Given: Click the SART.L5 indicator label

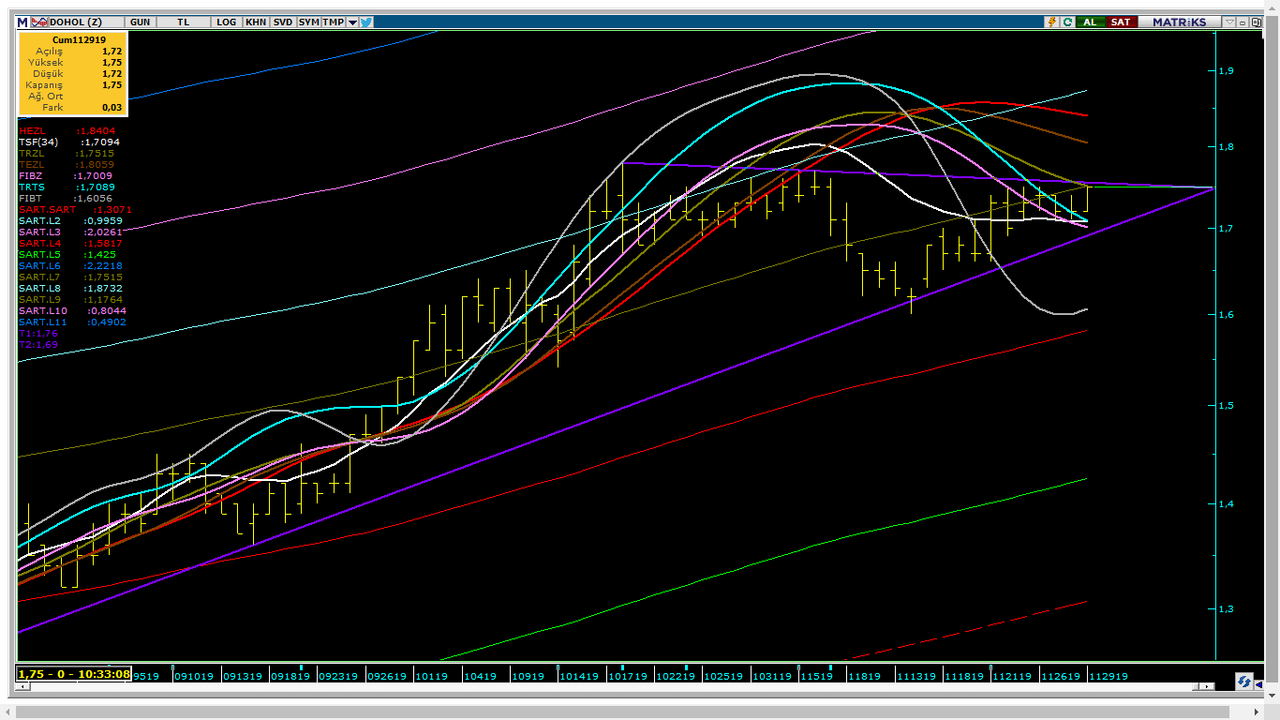Looking at the screenshot, I should pos(40,255).
